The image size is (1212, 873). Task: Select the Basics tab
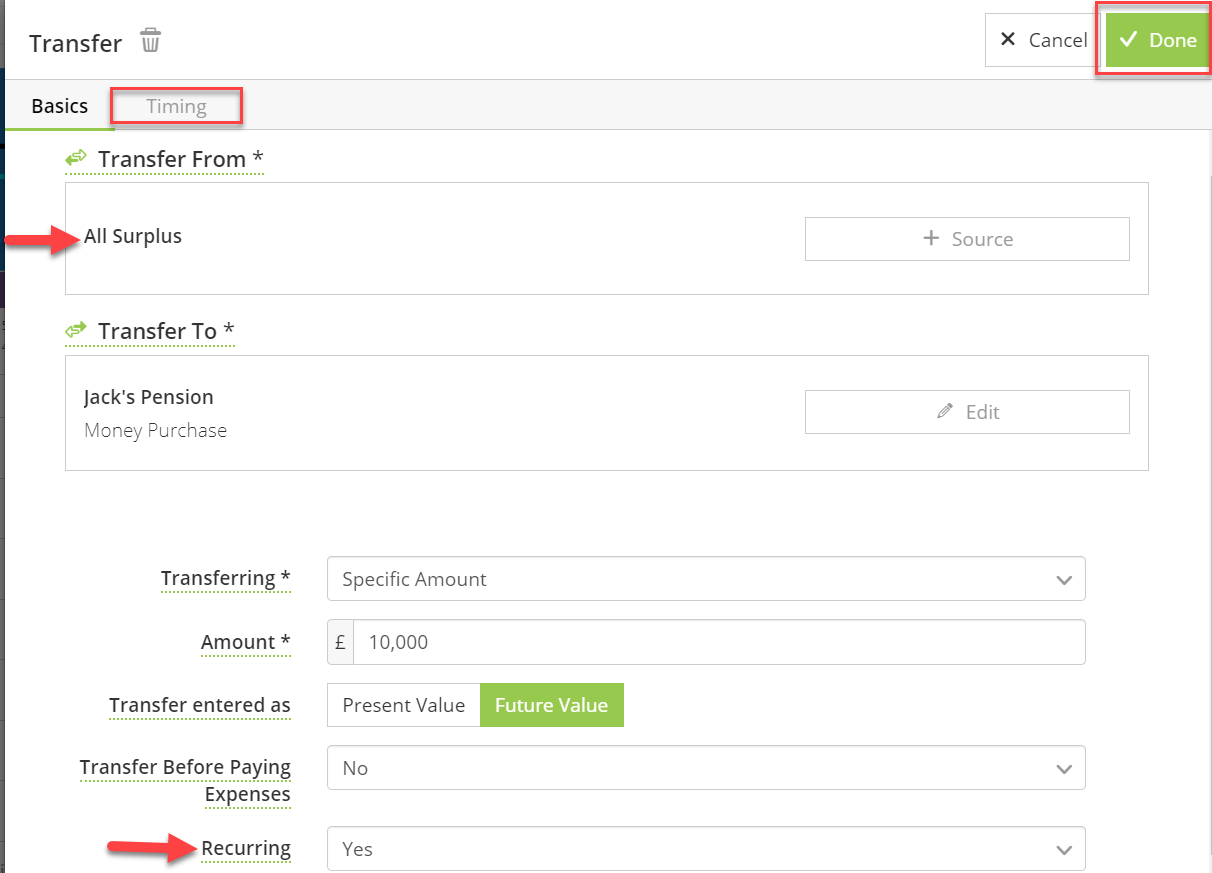pyautogui.click(x=60, y=106)
